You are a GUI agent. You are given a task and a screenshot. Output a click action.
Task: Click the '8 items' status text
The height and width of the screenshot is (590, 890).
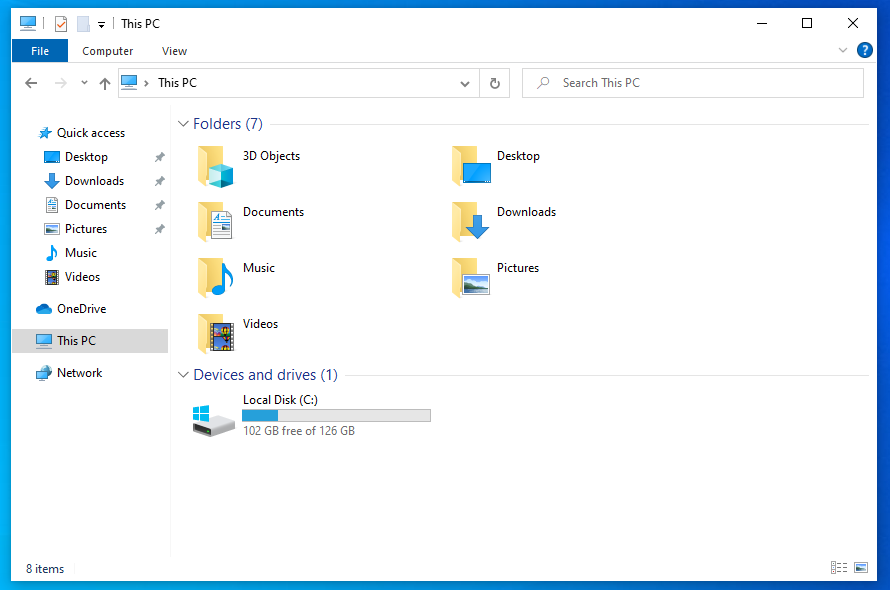click(x=45, y=568)
